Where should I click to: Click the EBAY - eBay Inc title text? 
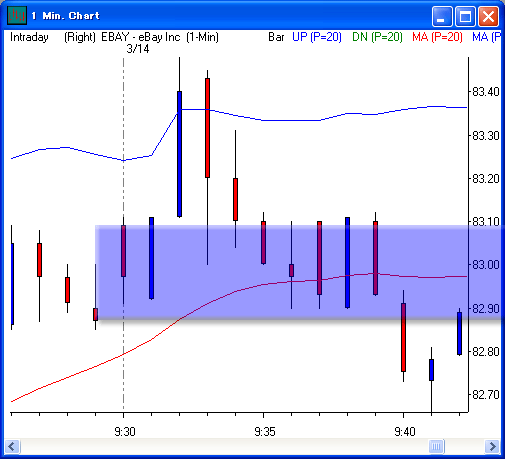tap(141, 37)
